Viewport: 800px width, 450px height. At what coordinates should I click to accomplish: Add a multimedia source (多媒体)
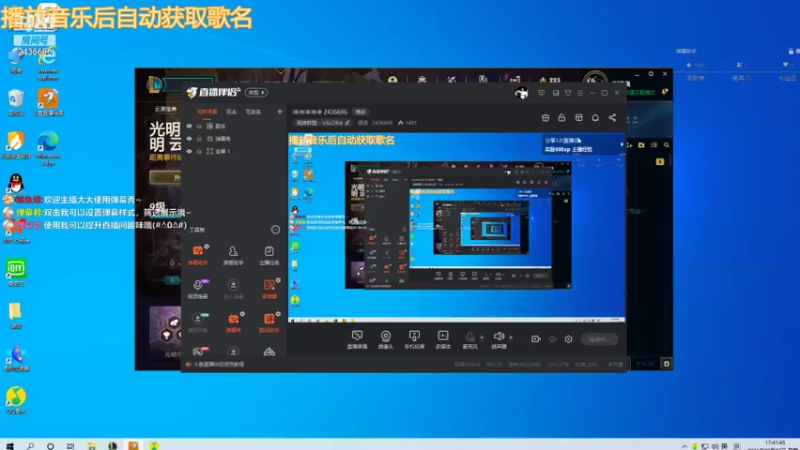point(443,339)
